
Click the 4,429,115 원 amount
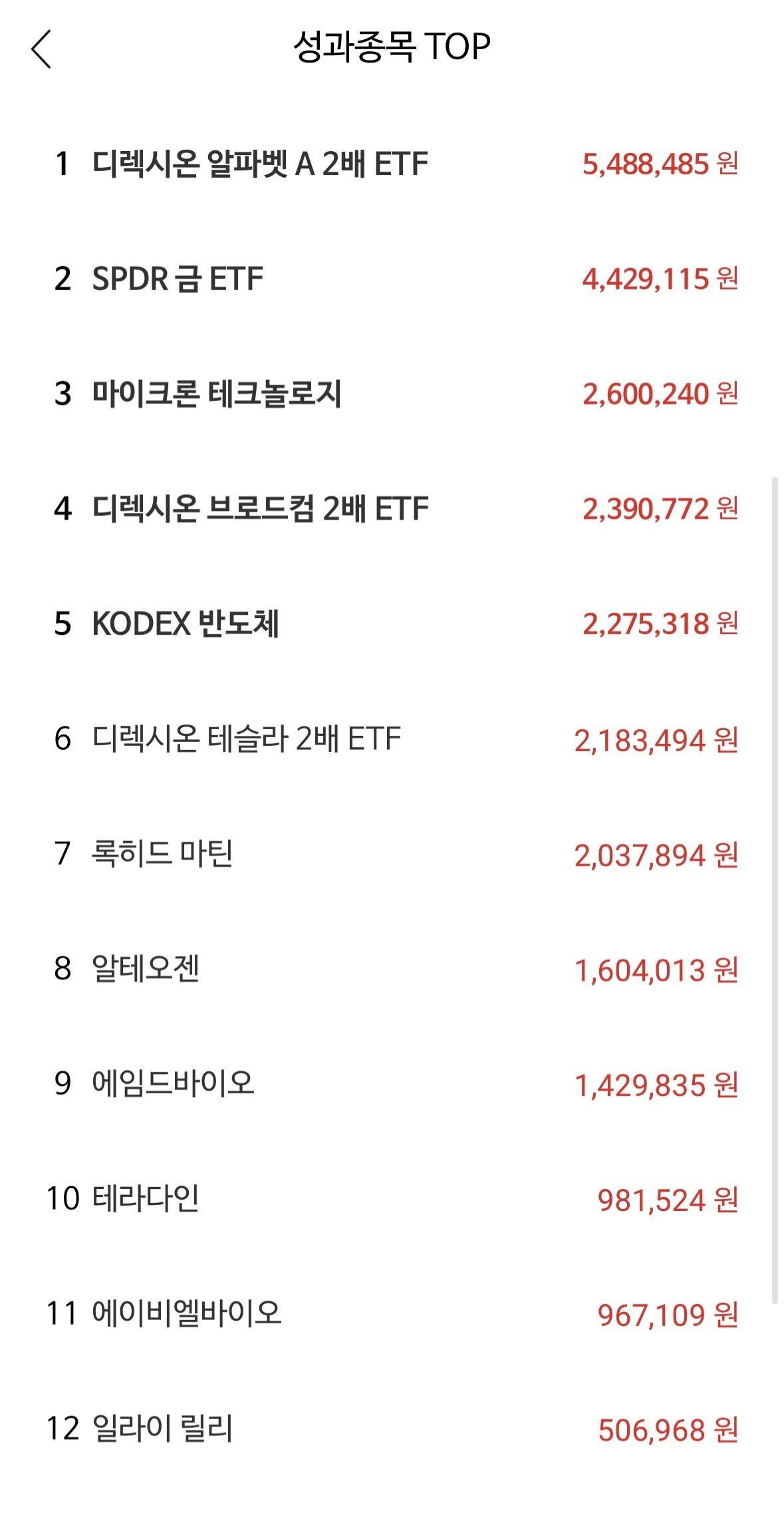tap(660, 279)
